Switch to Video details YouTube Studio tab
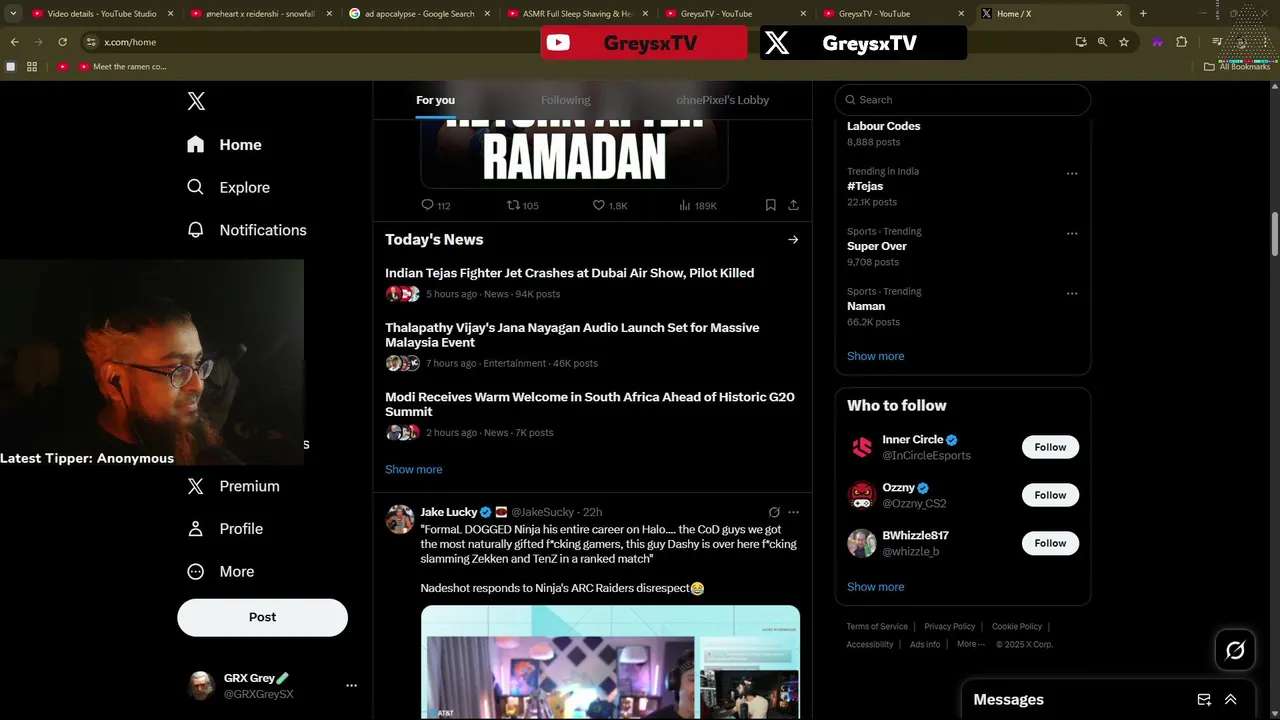1280x720 pixels. (102, 14)
